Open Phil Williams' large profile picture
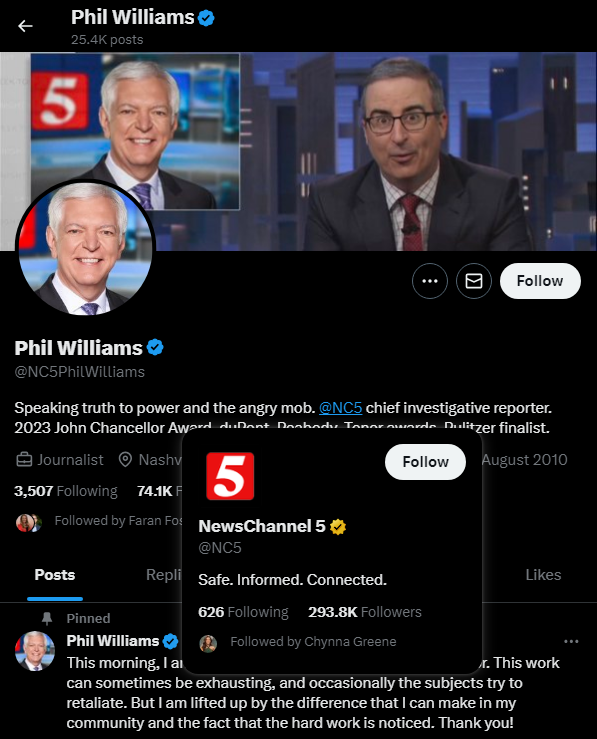 (85, 248)
